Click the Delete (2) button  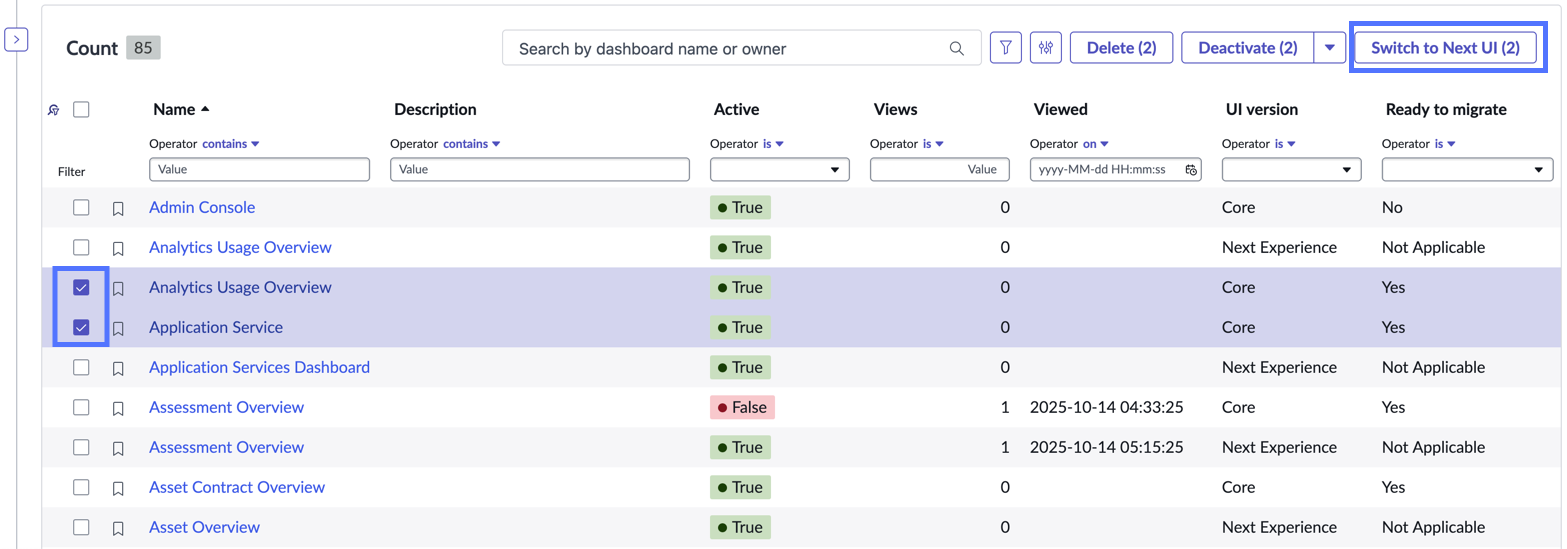tap(1121, 48)
